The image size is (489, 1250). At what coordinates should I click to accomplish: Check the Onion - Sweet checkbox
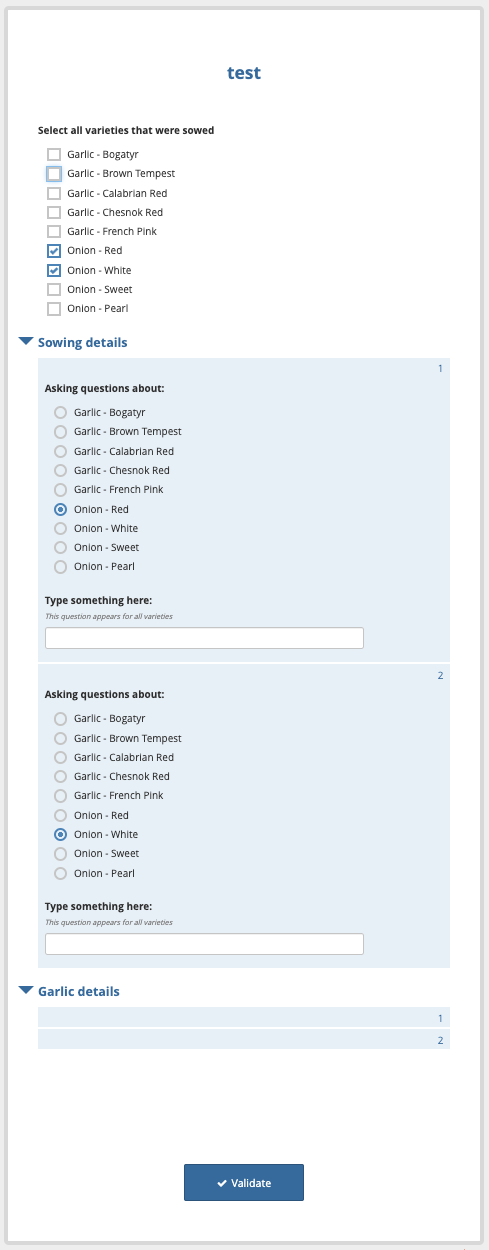(x=54, y=290)
